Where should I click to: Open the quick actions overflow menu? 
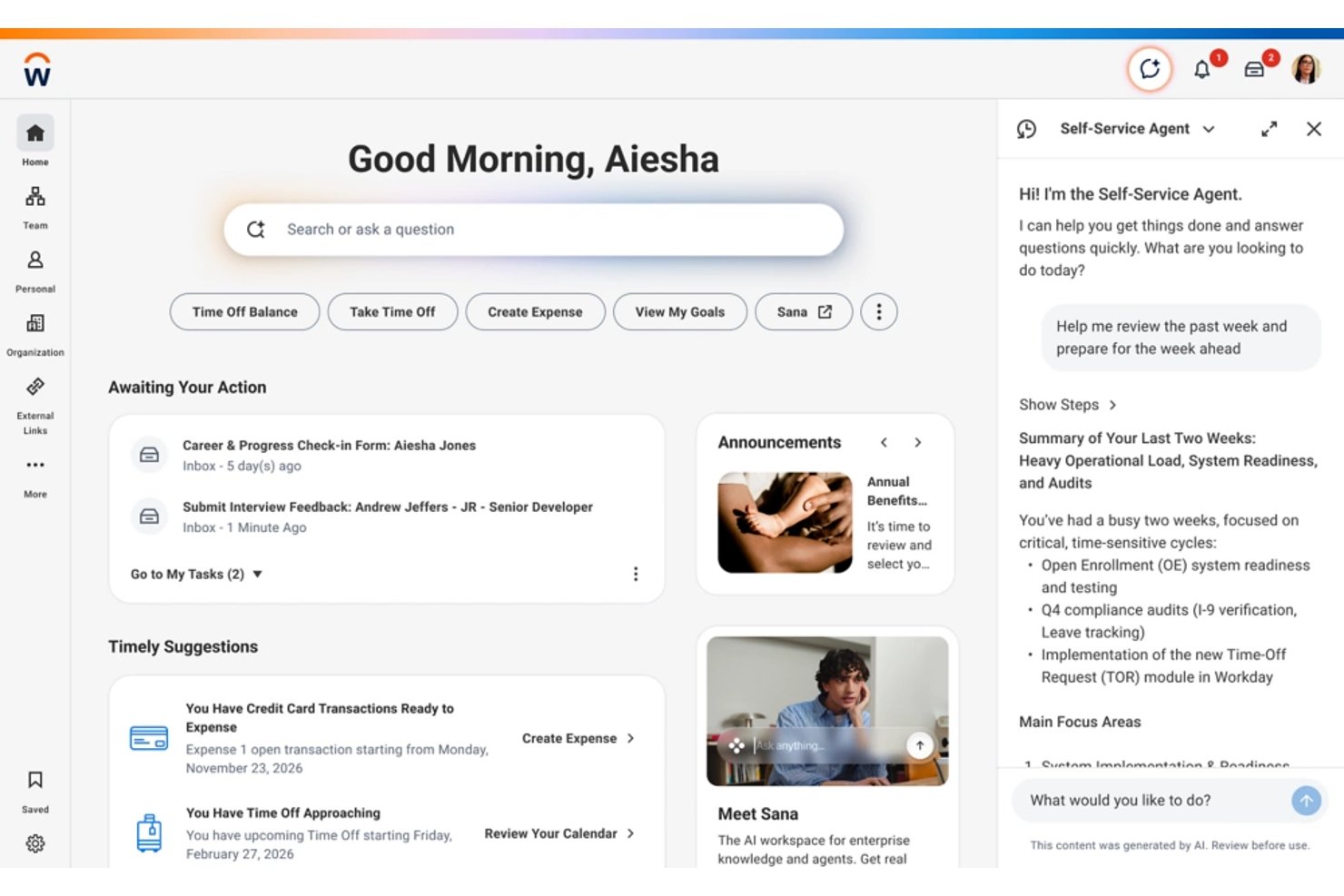(878, 312)
